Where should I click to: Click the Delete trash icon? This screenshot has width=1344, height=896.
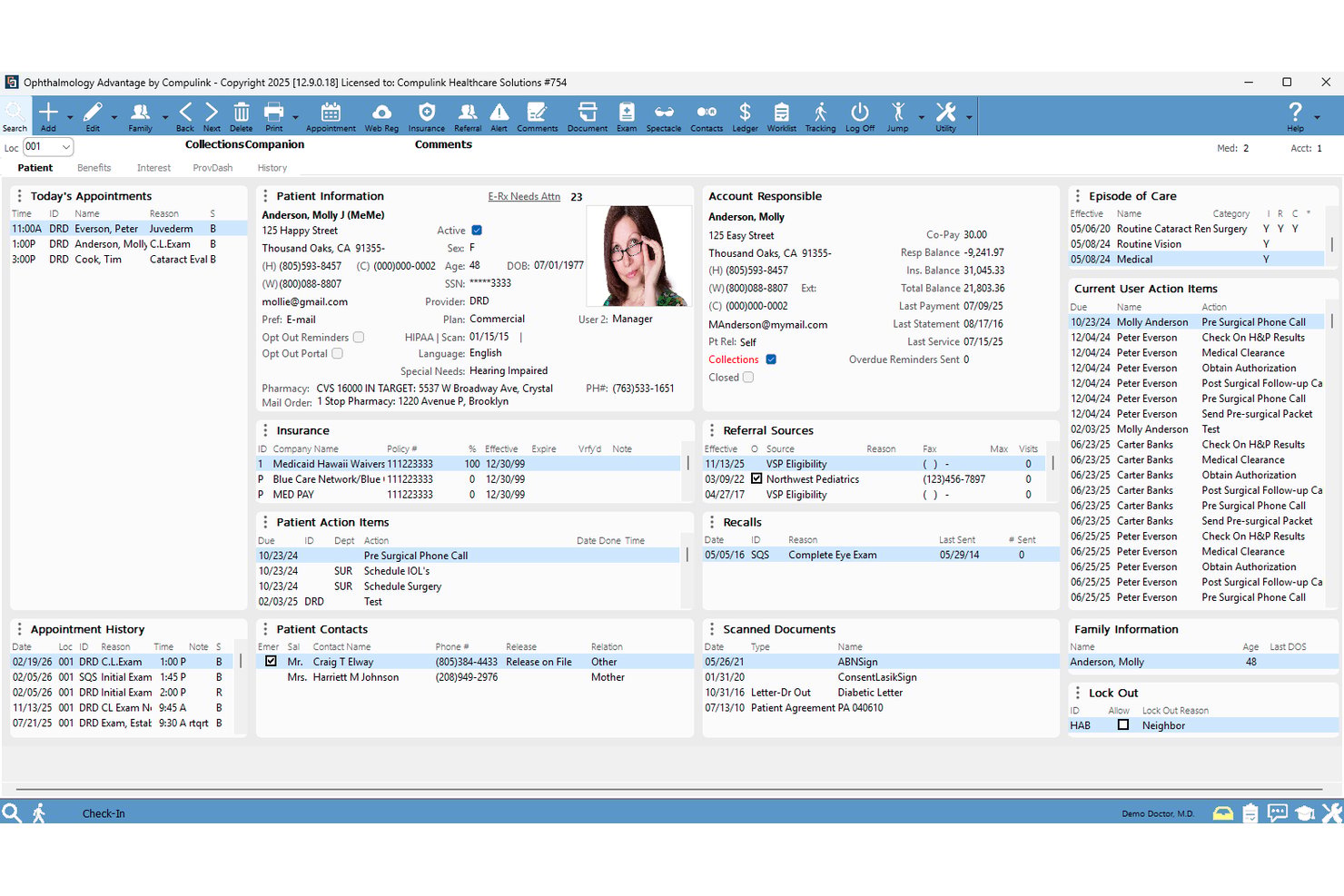pos(242,113)
